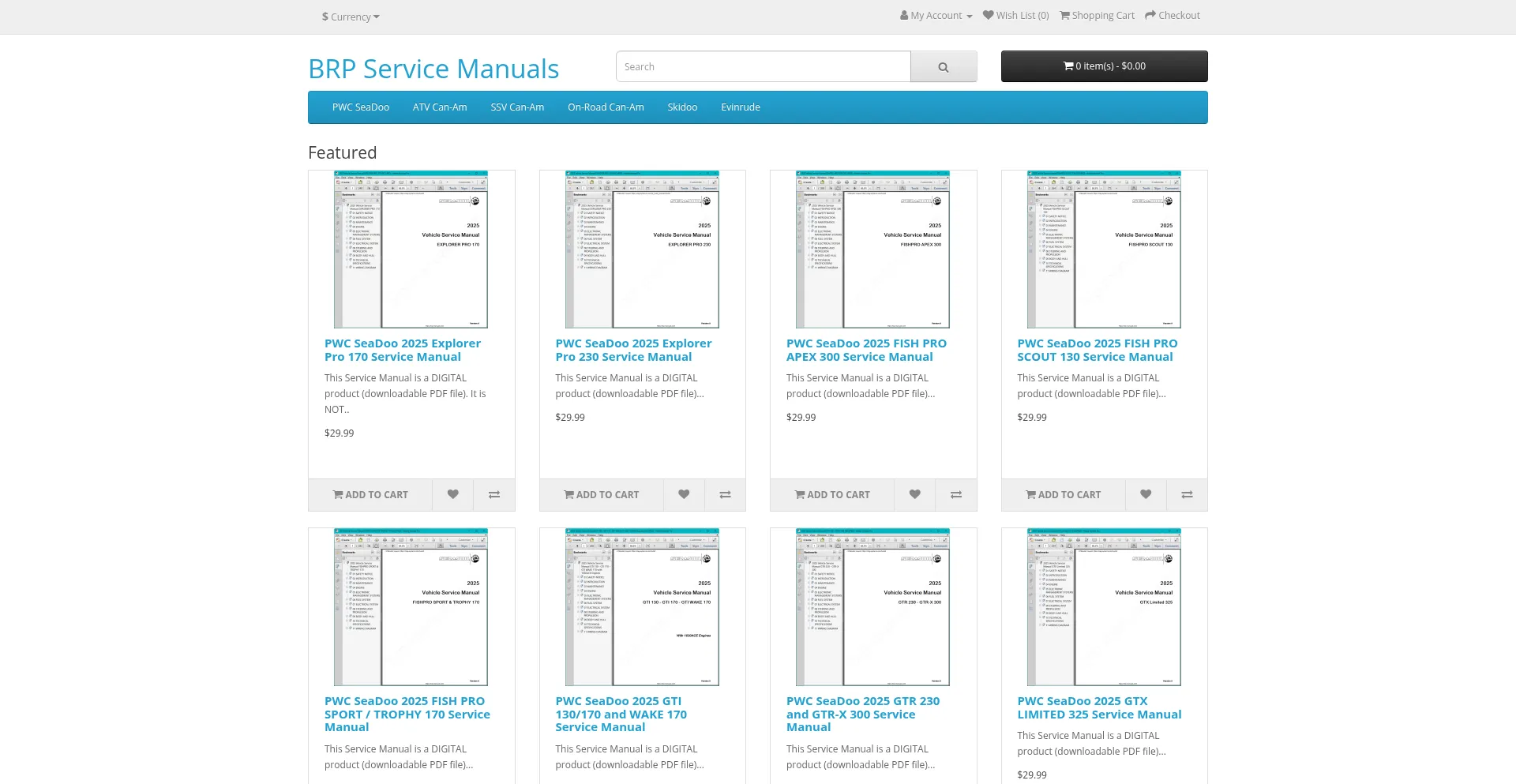Click the search magnifier button
This screenshot has width=1516, height=784.
tap(943, 67)
